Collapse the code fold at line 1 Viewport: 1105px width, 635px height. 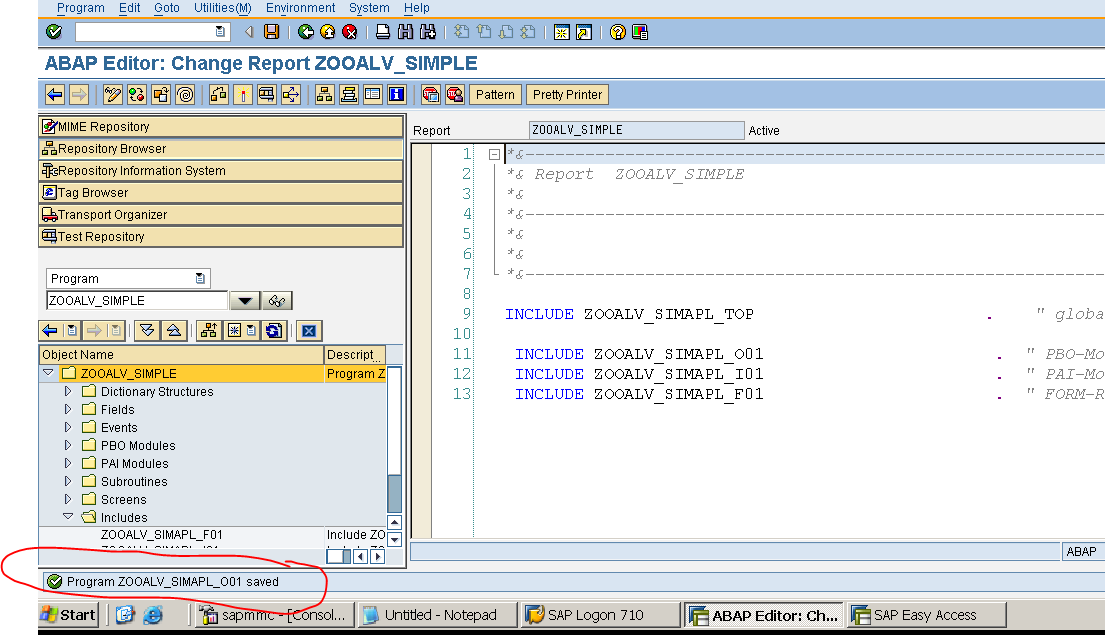(493, 154)
